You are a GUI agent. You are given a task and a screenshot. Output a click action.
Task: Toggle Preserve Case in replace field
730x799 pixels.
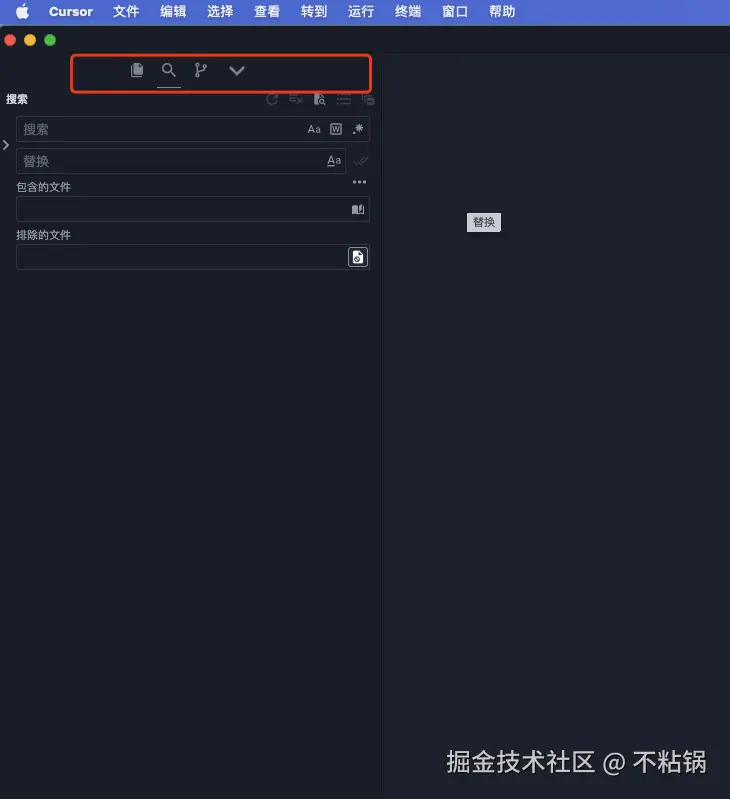[334, 161]
